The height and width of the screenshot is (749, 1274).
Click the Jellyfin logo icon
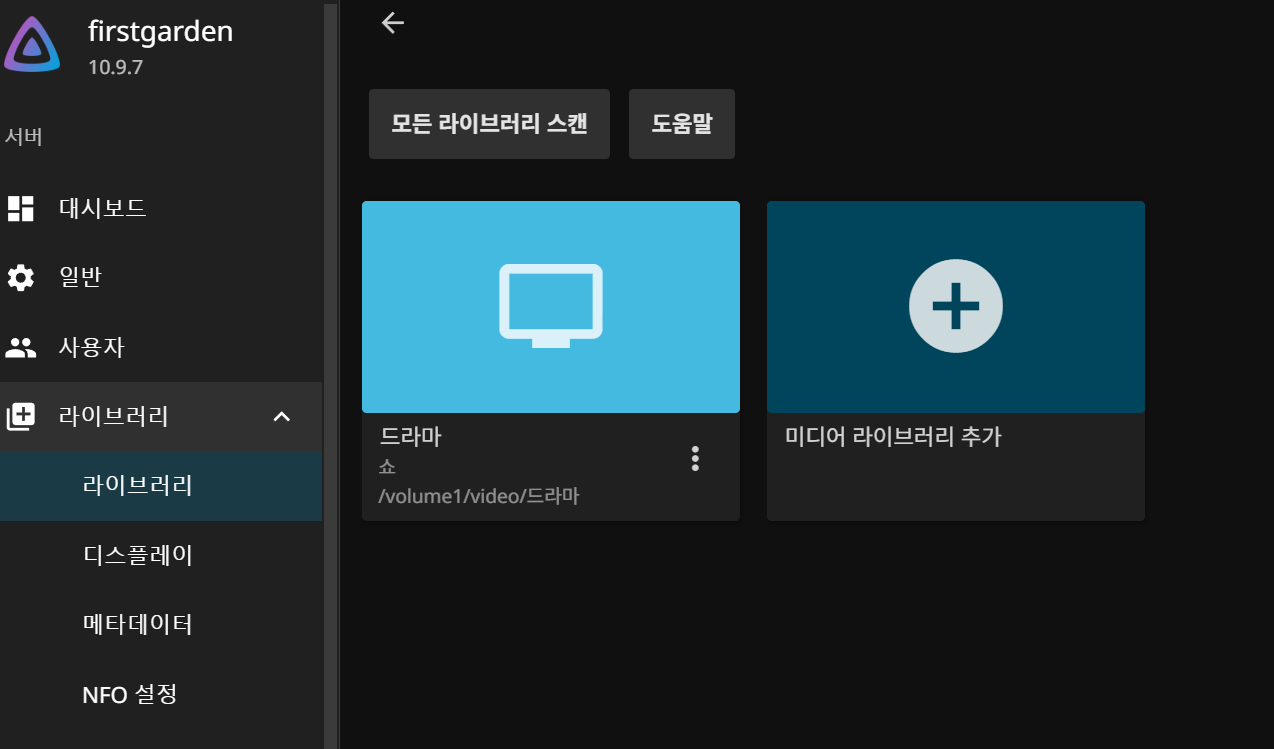click(x=32, y=45)
